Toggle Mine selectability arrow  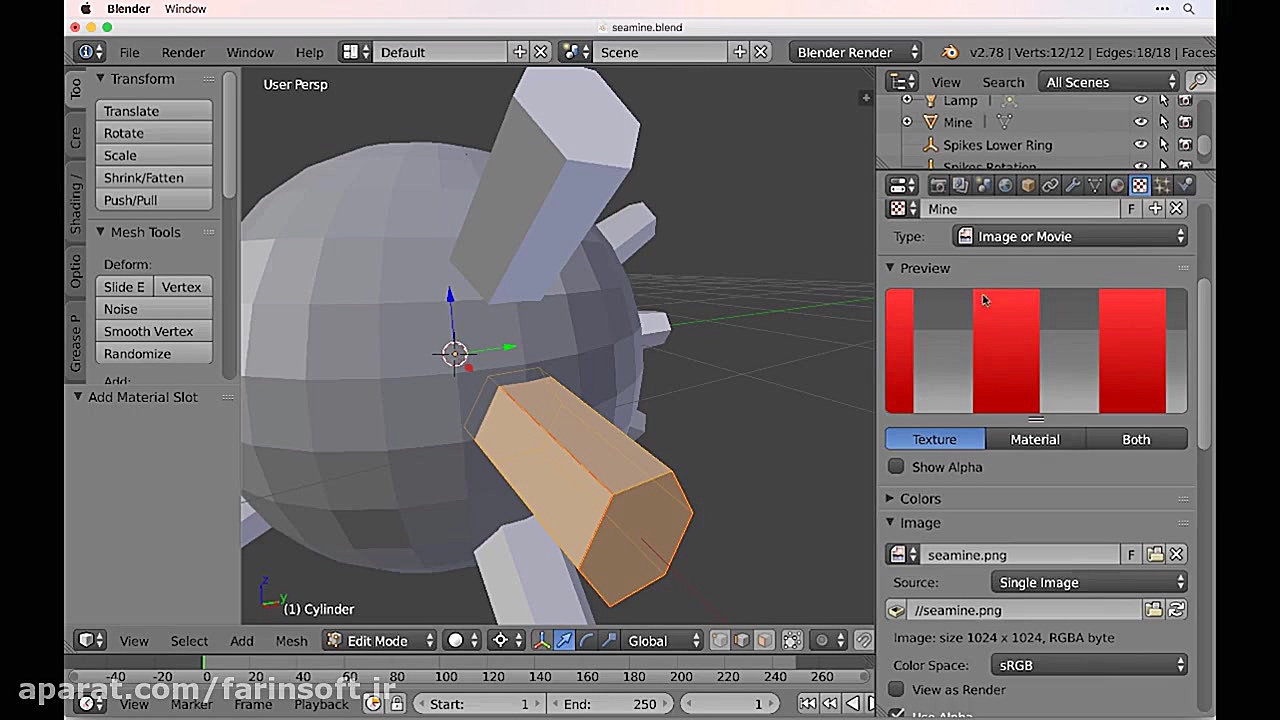1164,122
